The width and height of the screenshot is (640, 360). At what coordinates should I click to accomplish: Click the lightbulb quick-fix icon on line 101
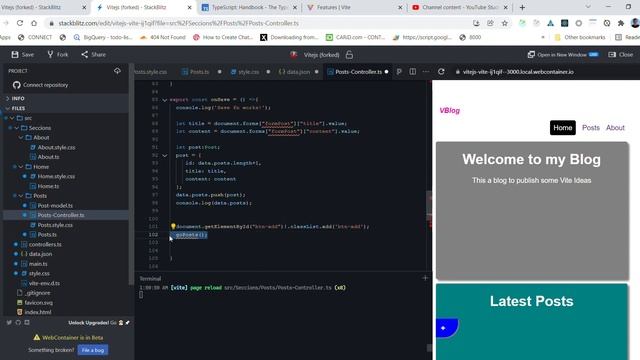coord(173,226)
